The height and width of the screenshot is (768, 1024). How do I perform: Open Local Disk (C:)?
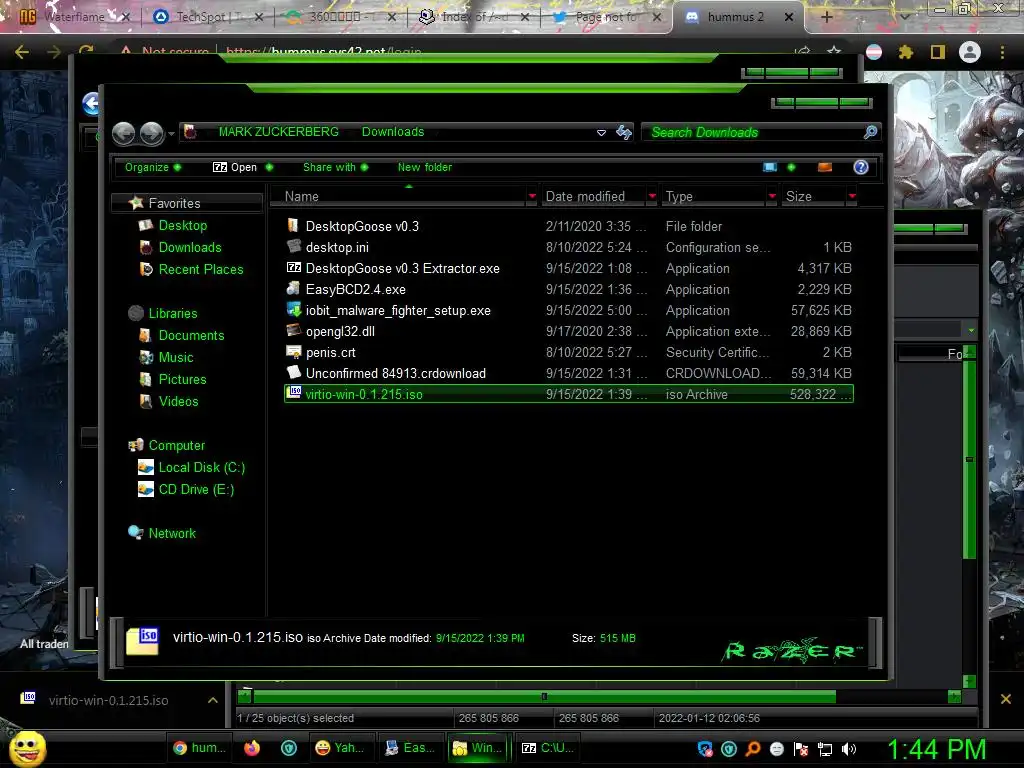[x=201, y=468]
